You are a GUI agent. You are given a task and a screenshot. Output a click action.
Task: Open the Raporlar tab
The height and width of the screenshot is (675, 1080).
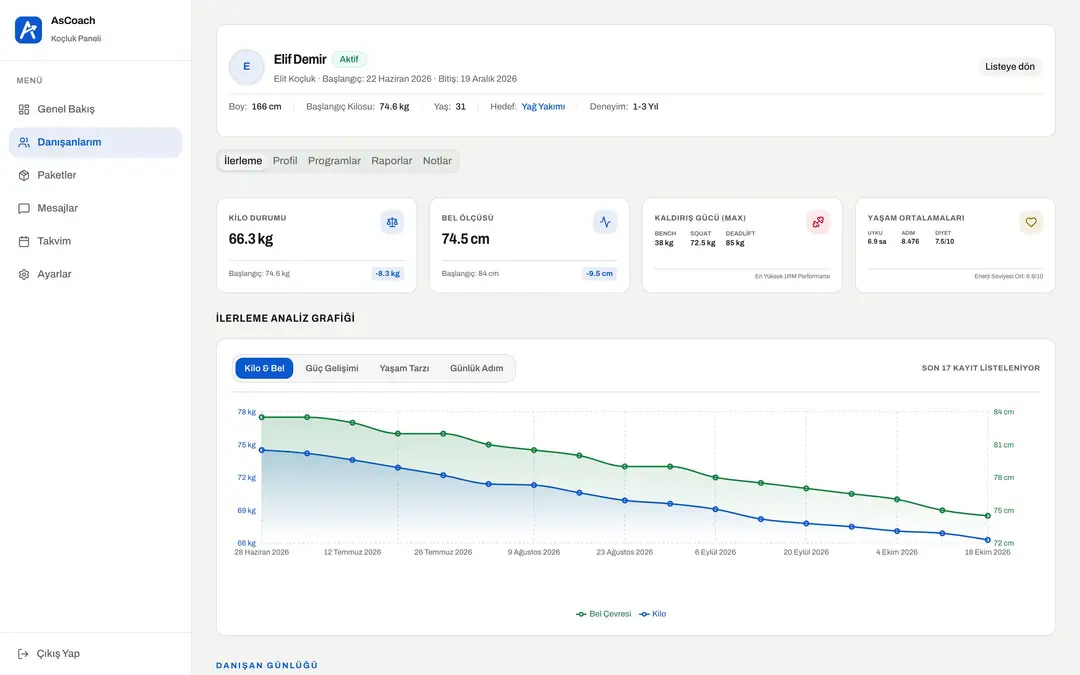click(391, 160)
